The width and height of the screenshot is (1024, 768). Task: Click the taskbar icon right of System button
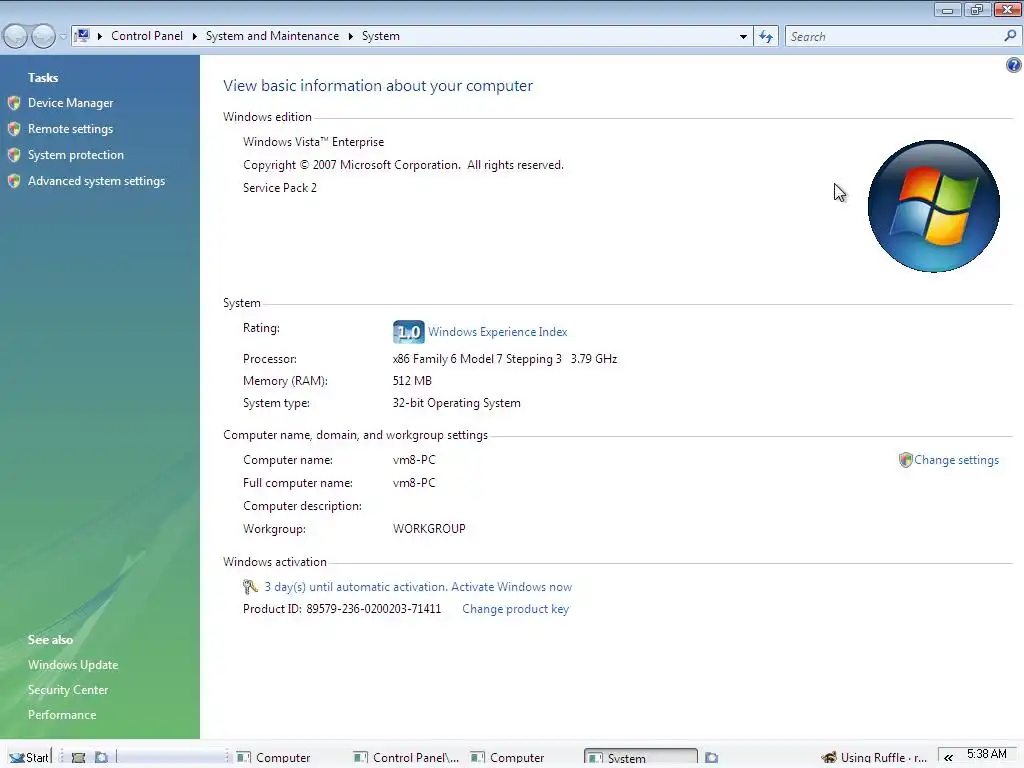712,758
